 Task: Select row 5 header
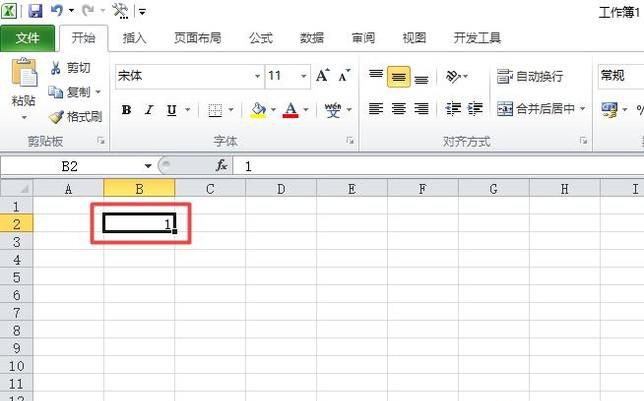tap(16, 277)
